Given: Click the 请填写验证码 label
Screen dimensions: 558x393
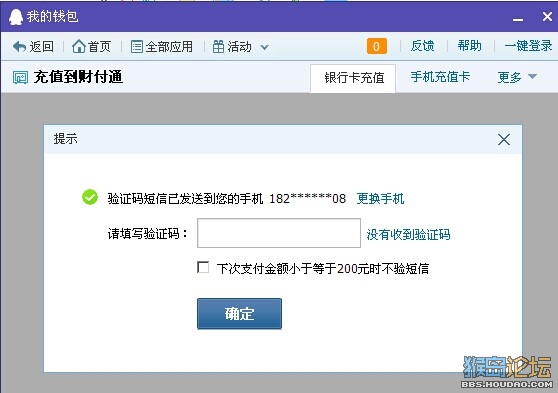Looking at the screenshot, I should (147, 234).
